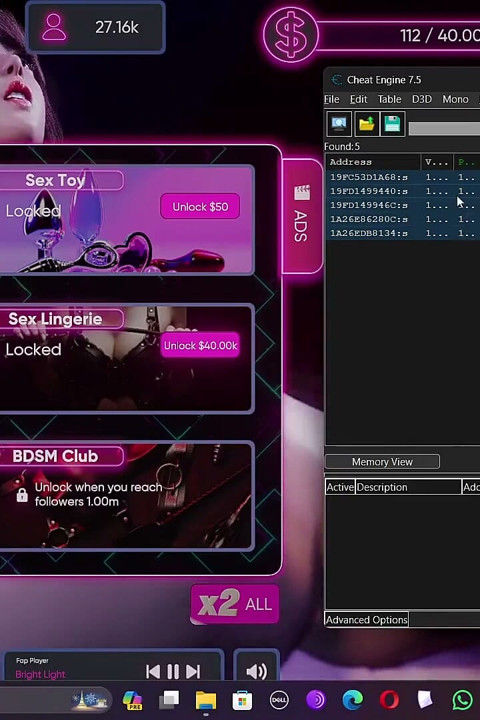The image size is (480, 720).
Task: Click the Found:5 results label
Action: click(342, 146)
